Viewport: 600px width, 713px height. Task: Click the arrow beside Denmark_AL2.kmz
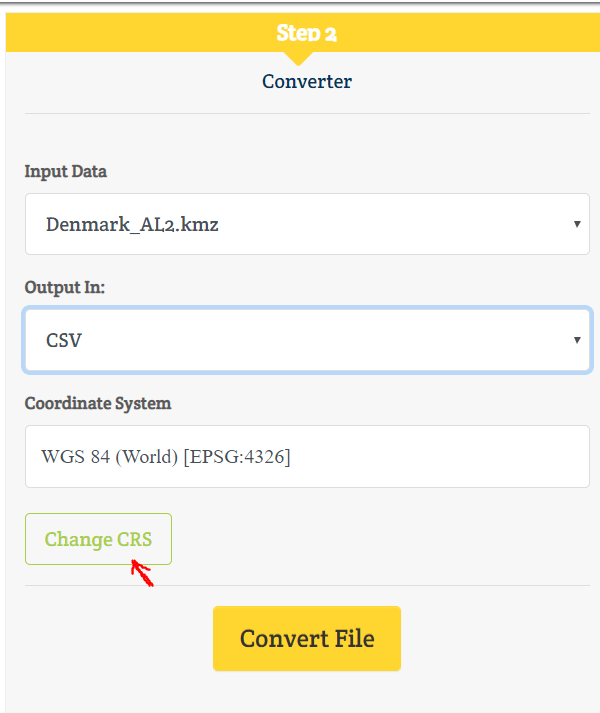[x=577, y=224]
